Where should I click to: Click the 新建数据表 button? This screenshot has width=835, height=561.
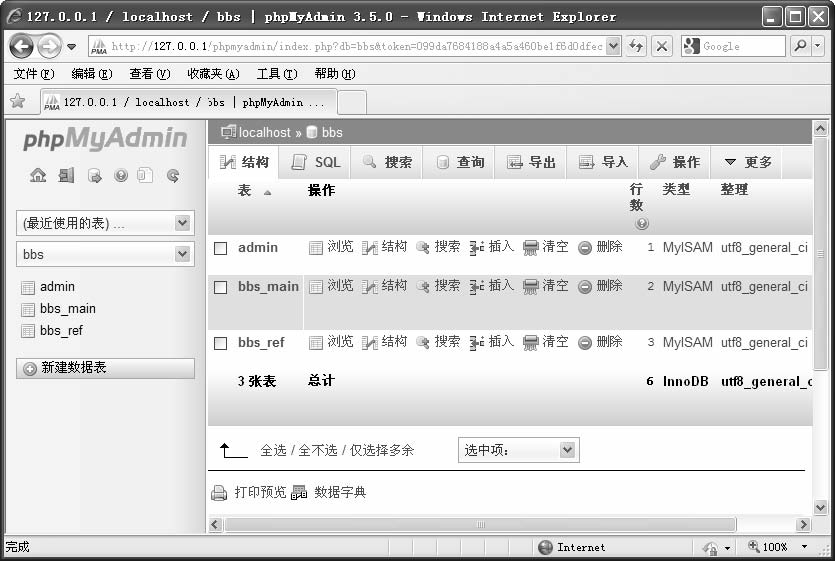click(105, 368)
